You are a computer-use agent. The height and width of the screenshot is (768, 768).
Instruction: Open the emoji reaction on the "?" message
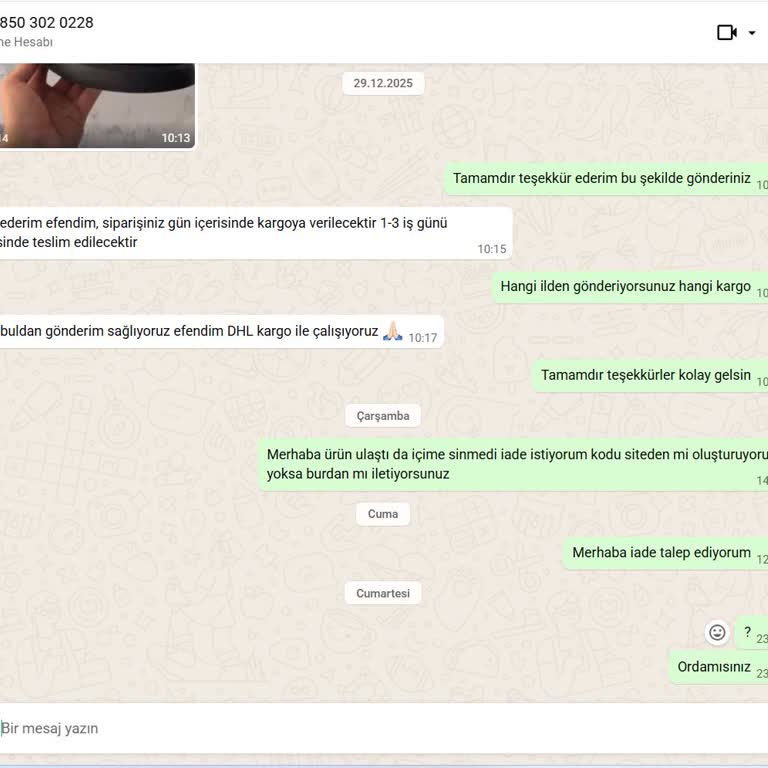pos(718,632)
